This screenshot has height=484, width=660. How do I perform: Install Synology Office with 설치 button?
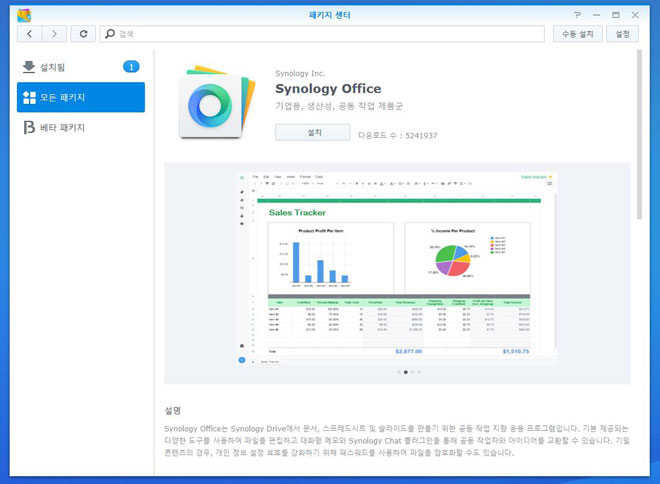312,133
